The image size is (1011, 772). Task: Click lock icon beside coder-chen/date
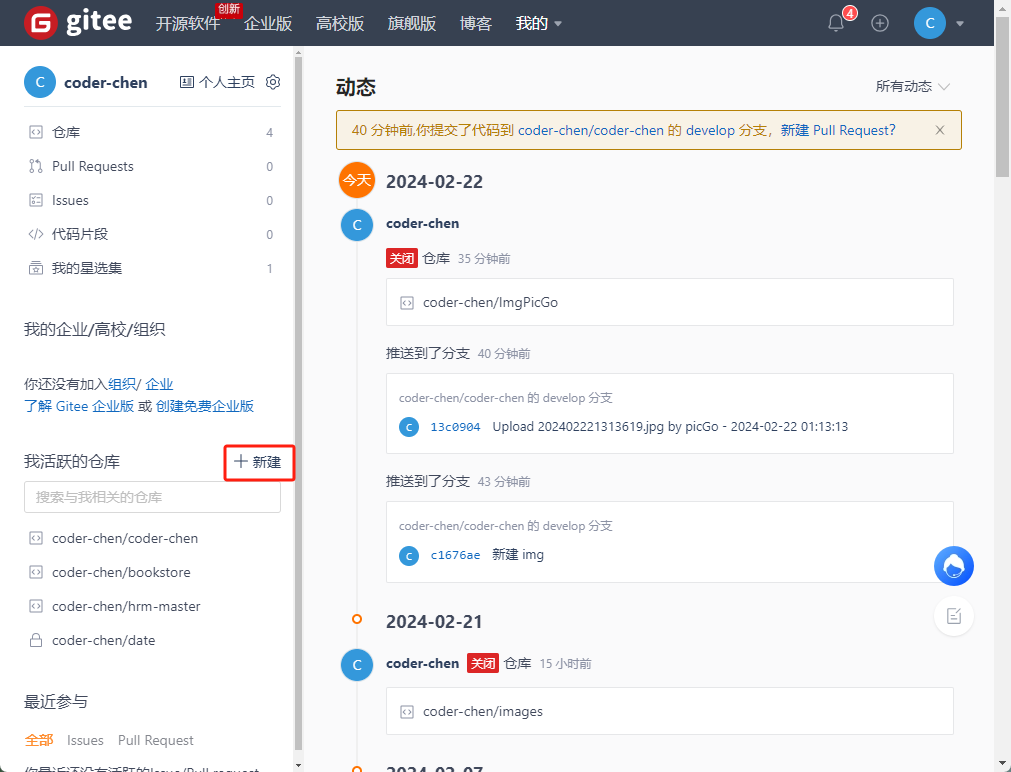[36, 640]
